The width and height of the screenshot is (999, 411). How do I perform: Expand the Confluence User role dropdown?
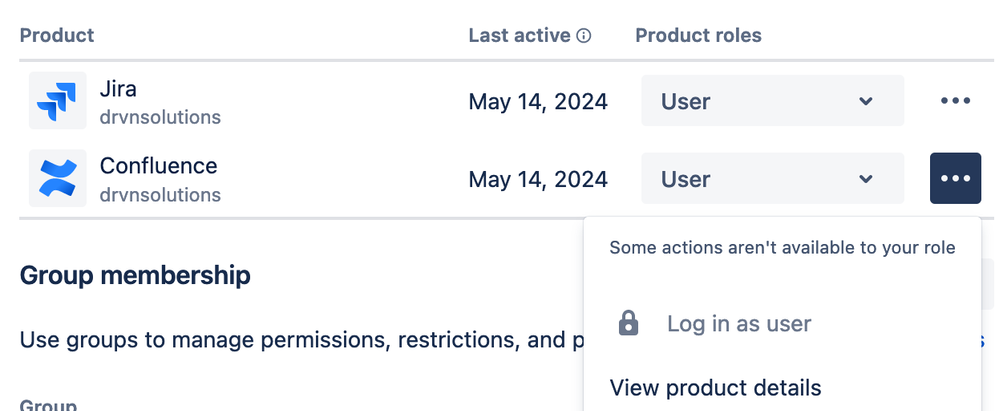[771, 179]
